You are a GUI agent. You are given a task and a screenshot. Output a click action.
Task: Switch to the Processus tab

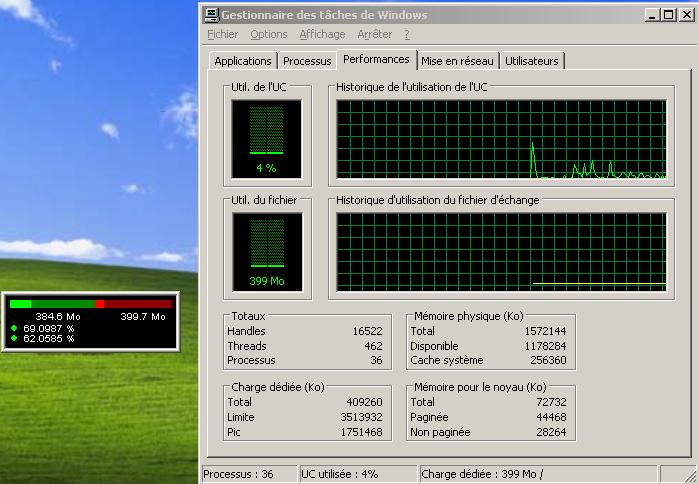(307, 61)
